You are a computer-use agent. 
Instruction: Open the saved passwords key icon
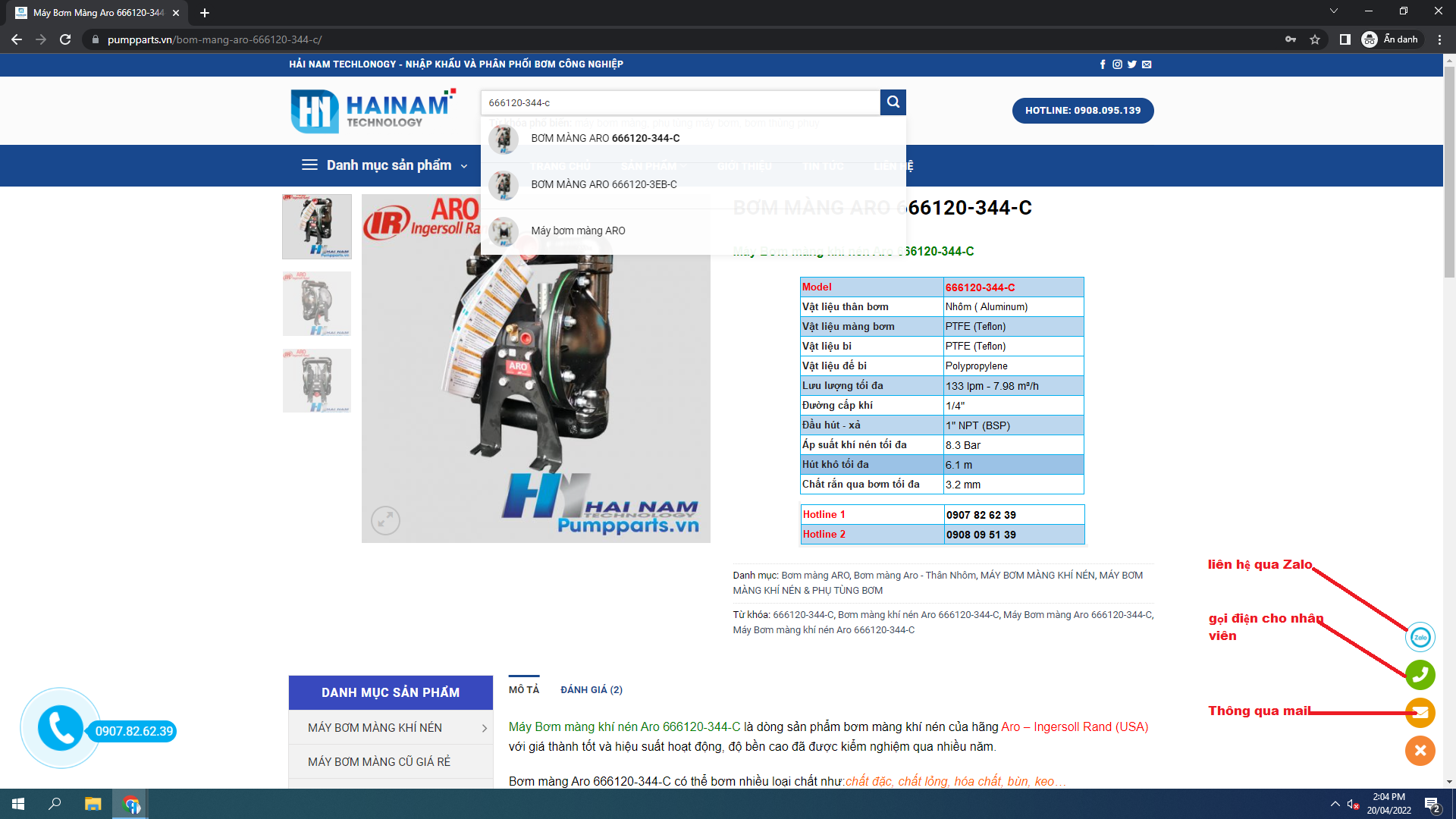coord(1291,39)
